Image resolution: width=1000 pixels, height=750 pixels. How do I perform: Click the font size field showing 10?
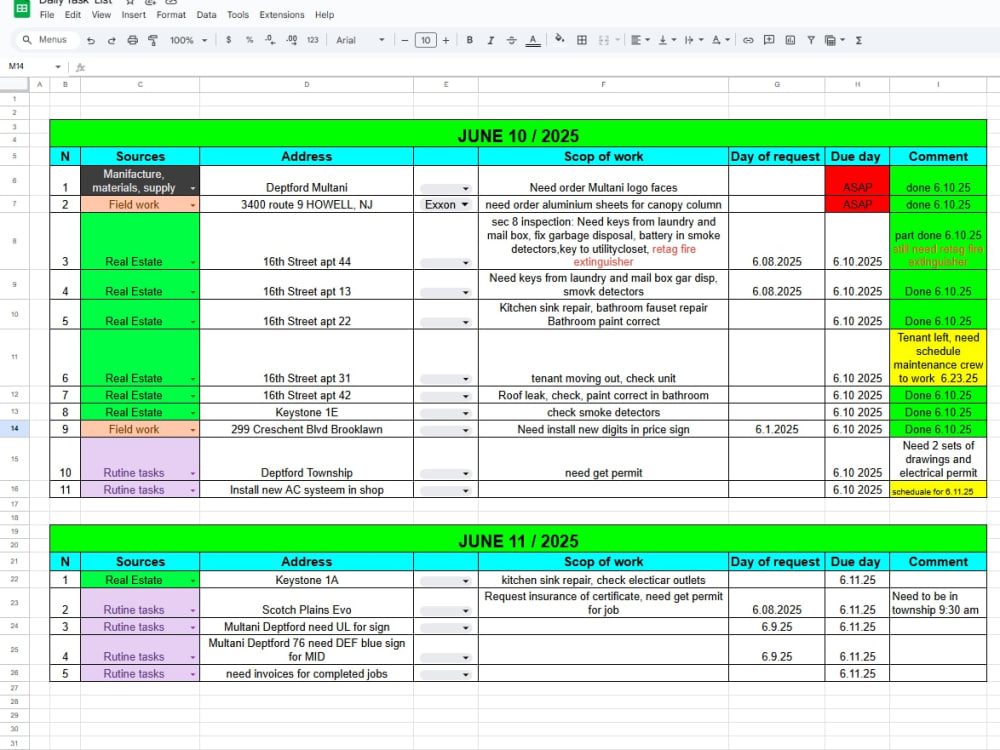click(425, 40)
